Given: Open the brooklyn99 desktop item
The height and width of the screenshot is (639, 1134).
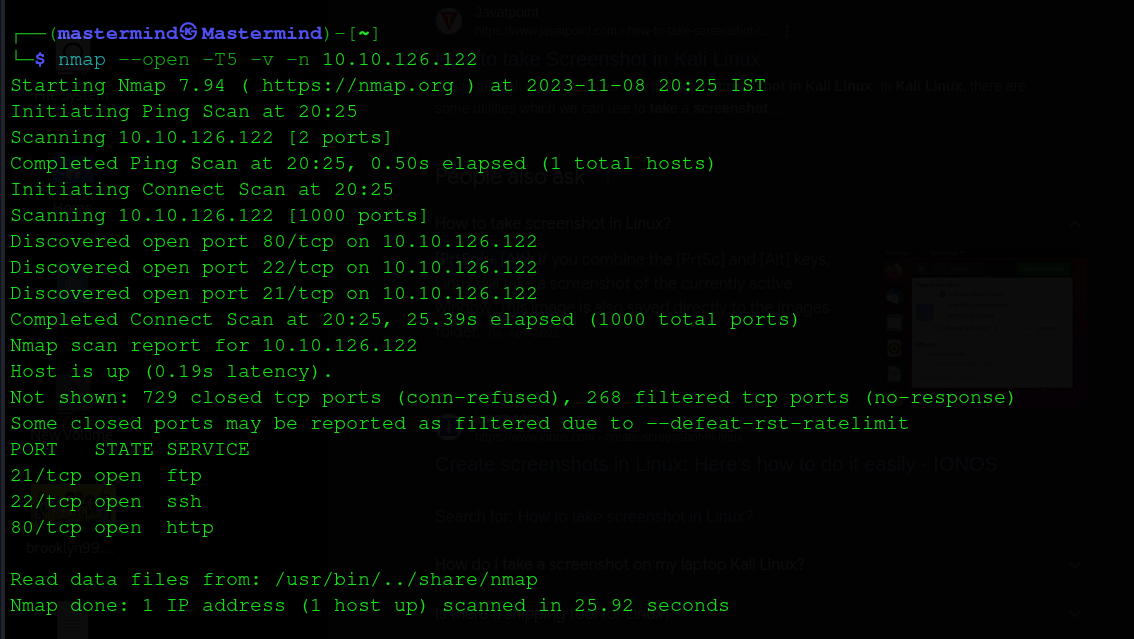Looking at the screenshot, I should 70,520.
